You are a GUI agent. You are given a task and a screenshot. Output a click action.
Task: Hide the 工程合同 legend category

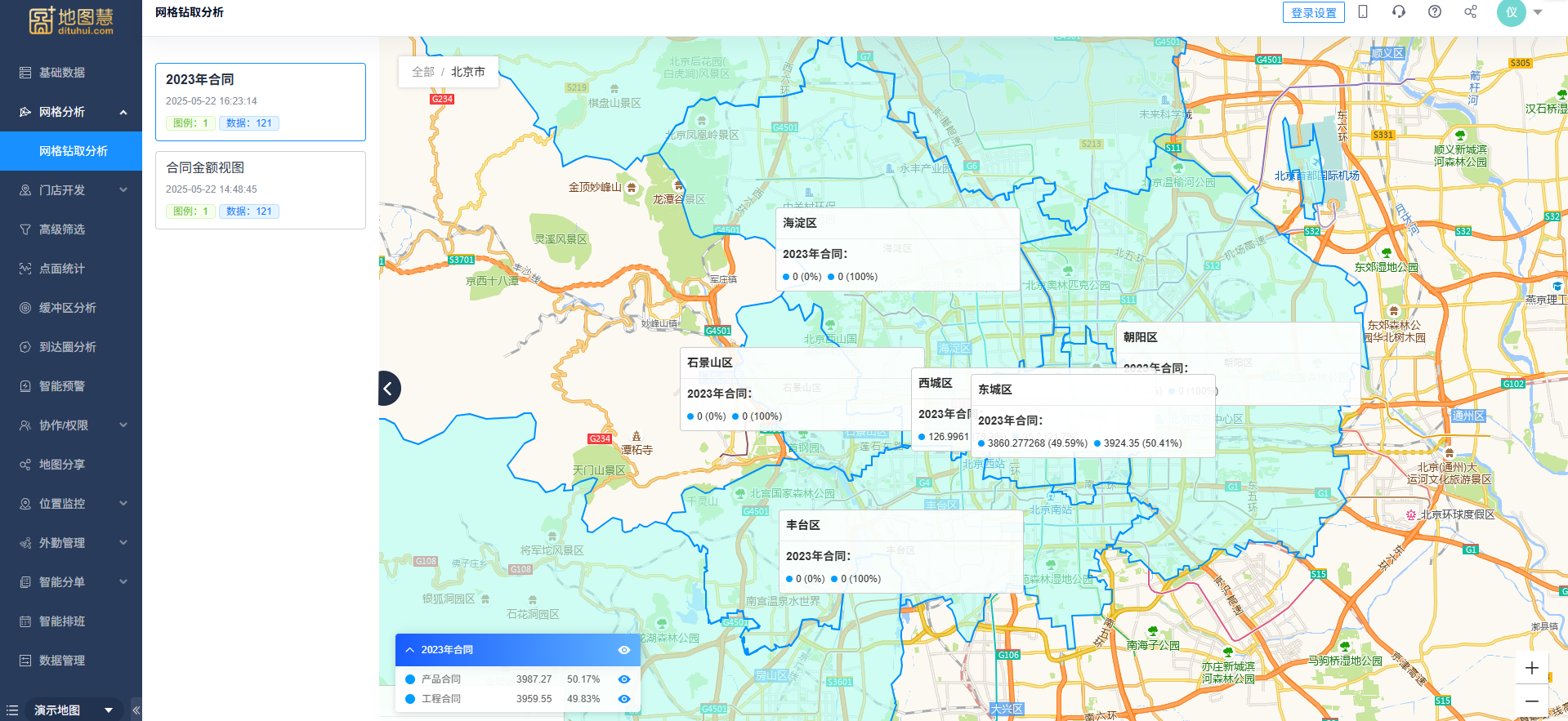[x=624, y=699]
